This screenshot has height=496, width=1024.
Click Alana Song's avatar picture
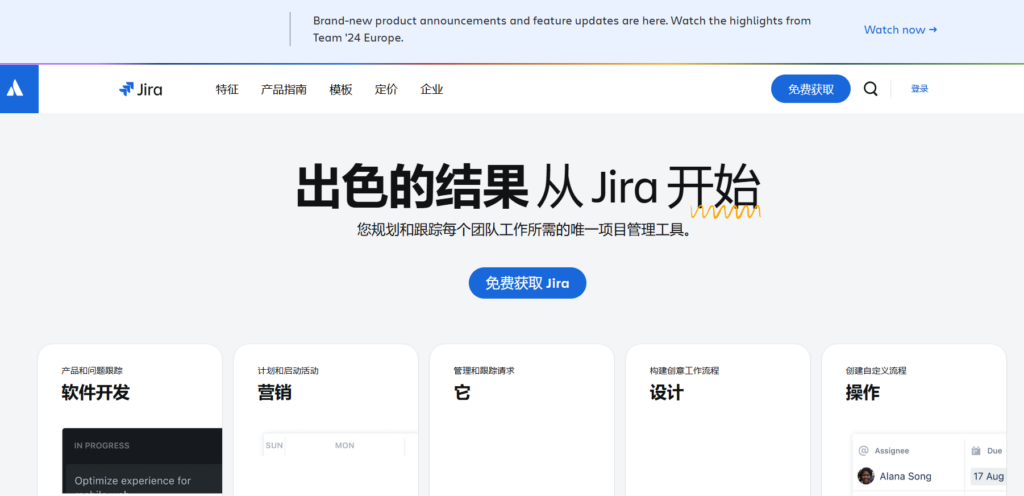(866, 476)
